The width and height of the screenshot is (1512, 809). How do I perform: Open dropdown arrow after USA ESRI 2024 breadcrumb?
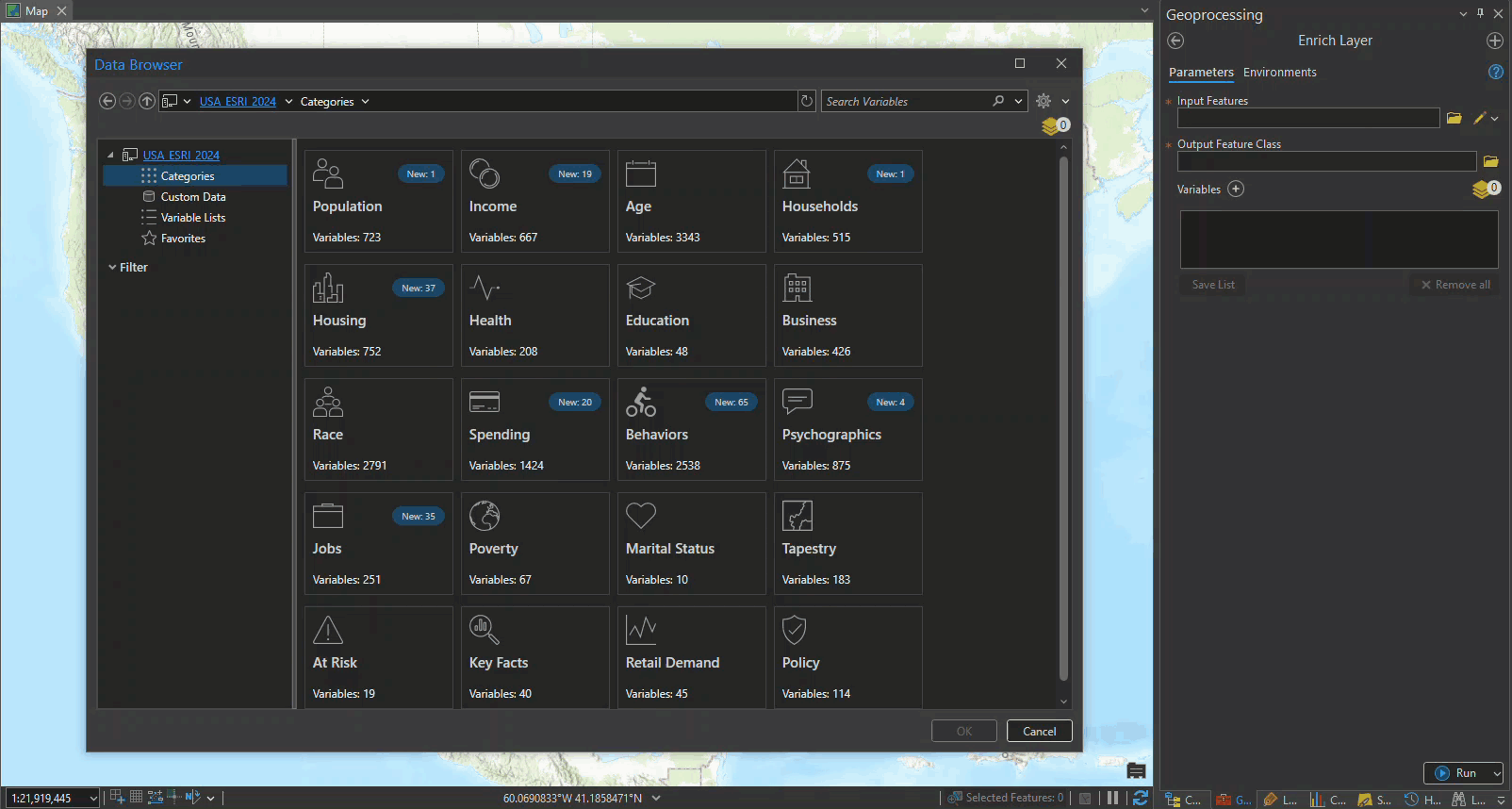tap(288, 101)
